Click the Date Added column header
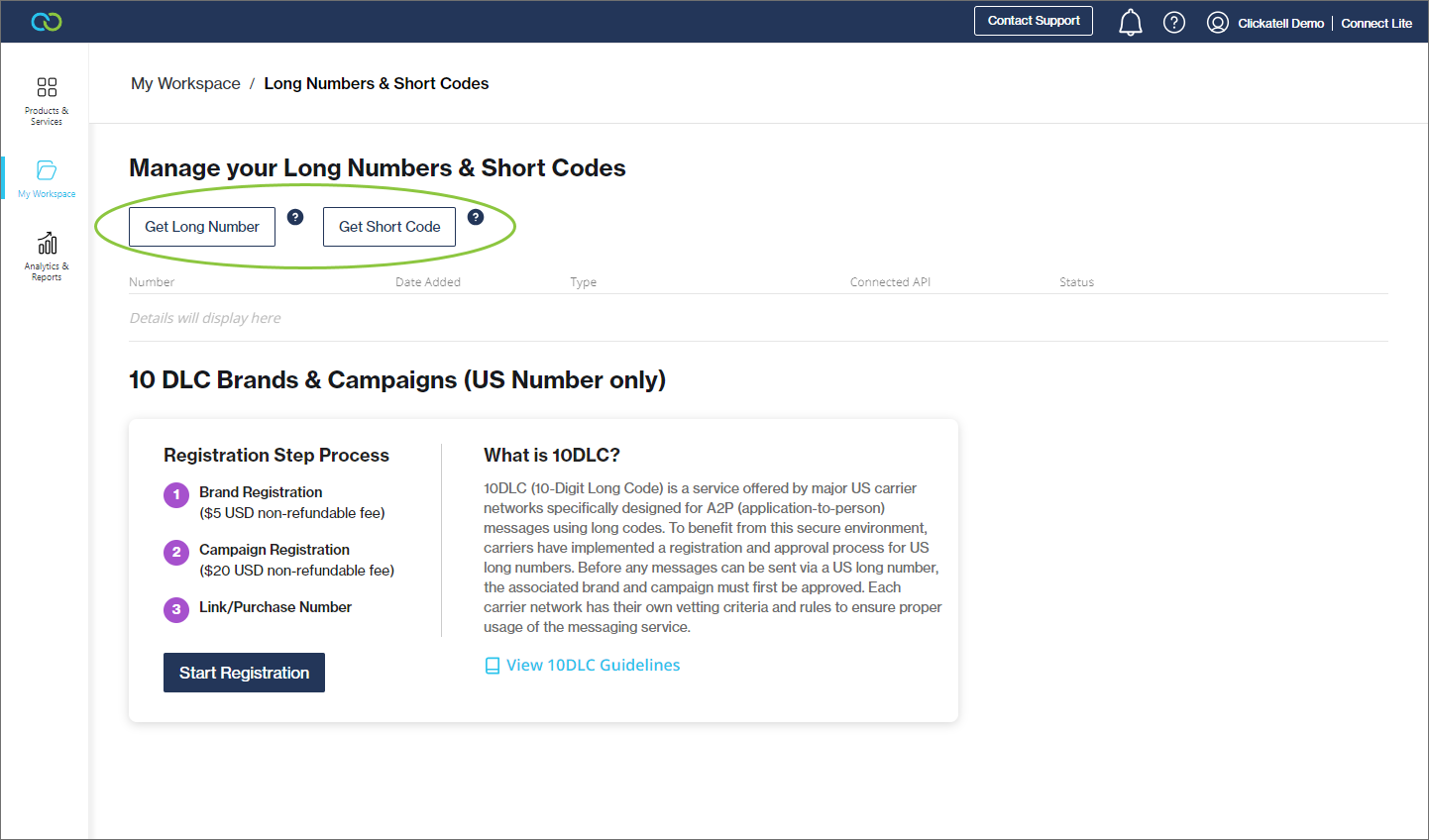1429x840 pixels. pos(427,282)
